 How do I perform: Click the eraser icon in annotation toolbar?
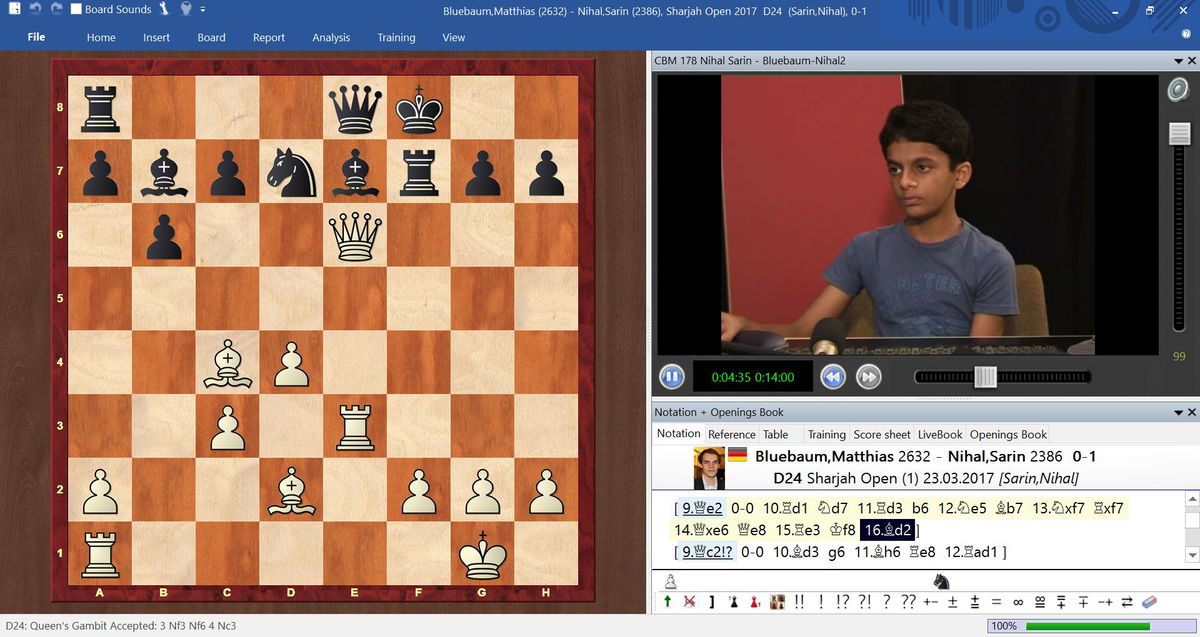[1148, 602]
